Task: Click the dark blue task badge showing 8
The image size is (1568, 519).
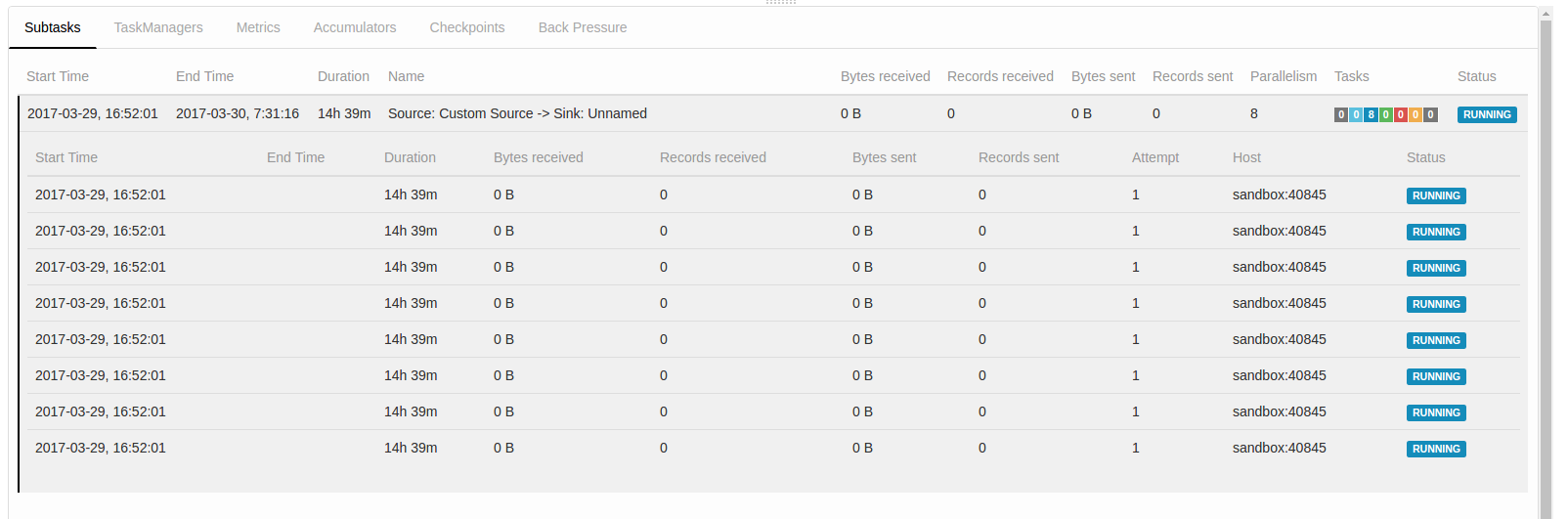Action: coord(1371,114)
